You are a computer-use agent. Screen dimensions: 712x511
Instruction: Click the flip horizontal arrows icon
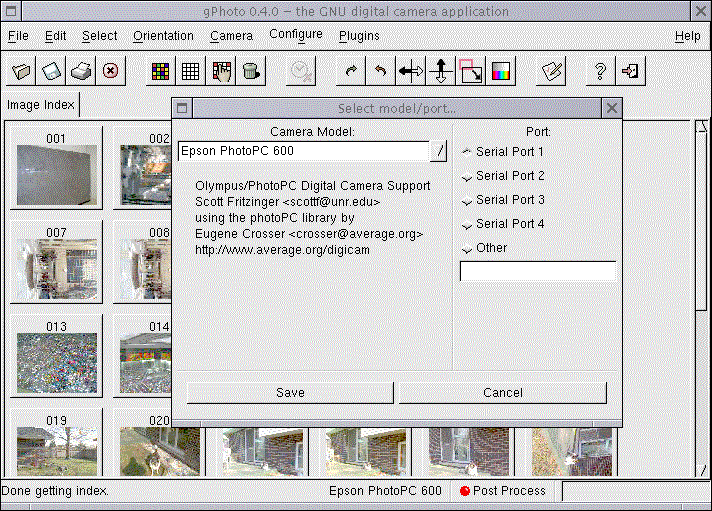(x=410, y=71)
